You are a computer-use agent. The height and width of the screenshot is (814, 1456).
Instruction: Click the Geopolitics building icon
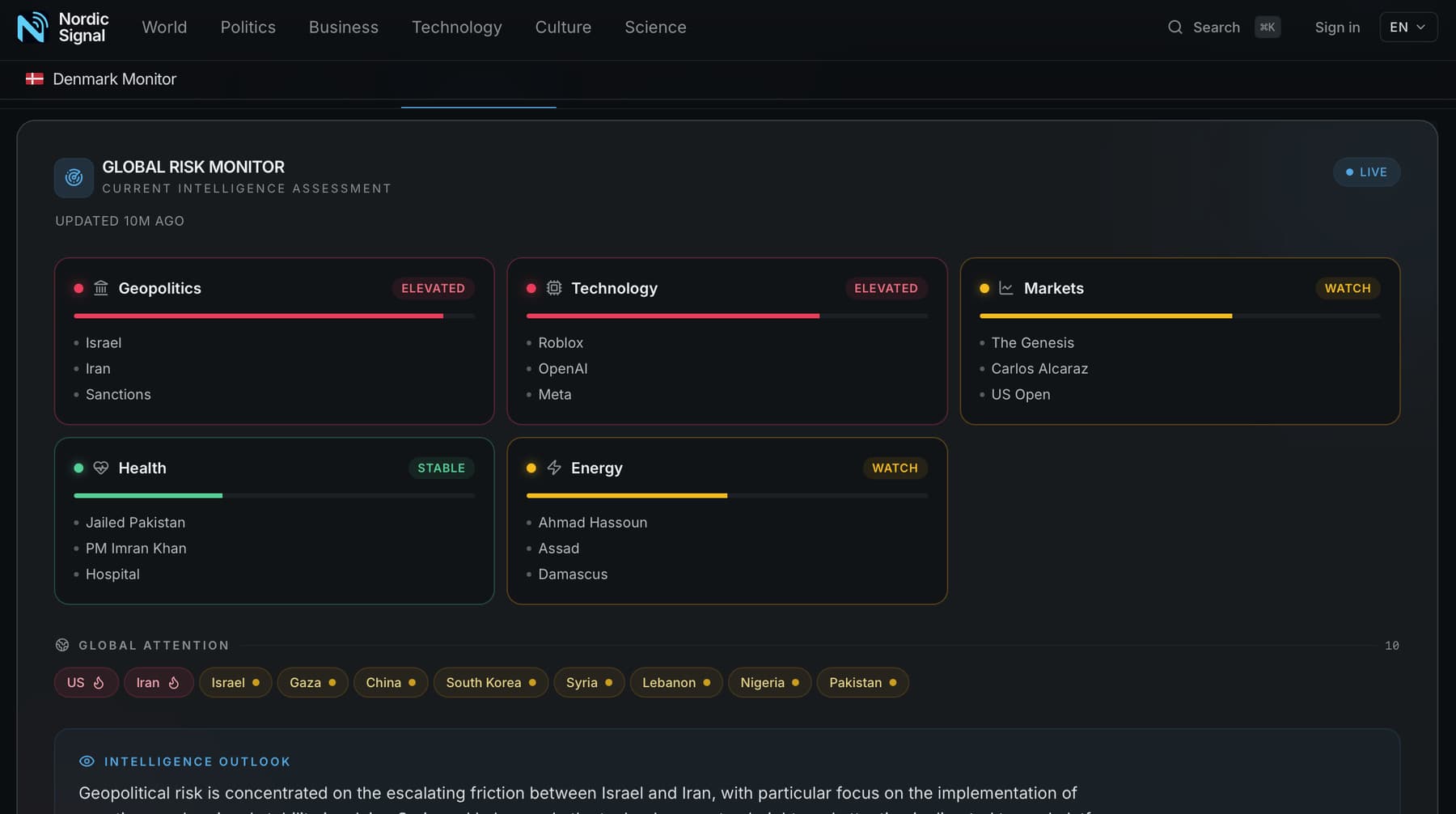coord(101,288)
